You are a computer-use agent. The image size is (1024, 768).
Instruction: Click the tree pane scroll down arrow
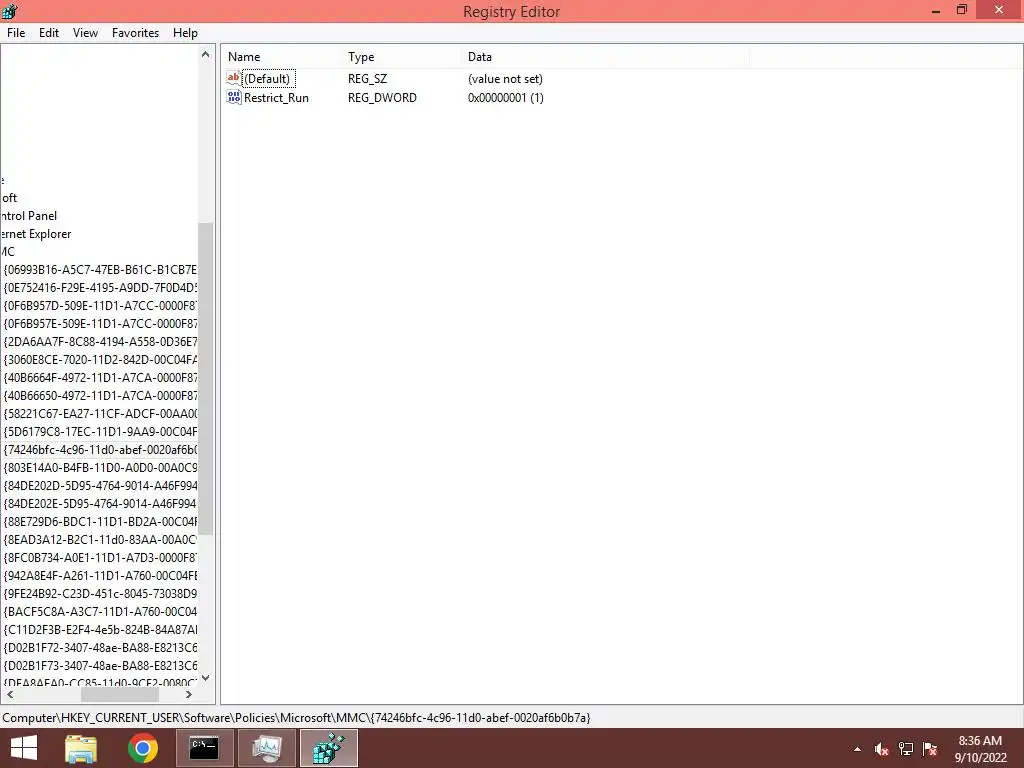pos(206,677)
